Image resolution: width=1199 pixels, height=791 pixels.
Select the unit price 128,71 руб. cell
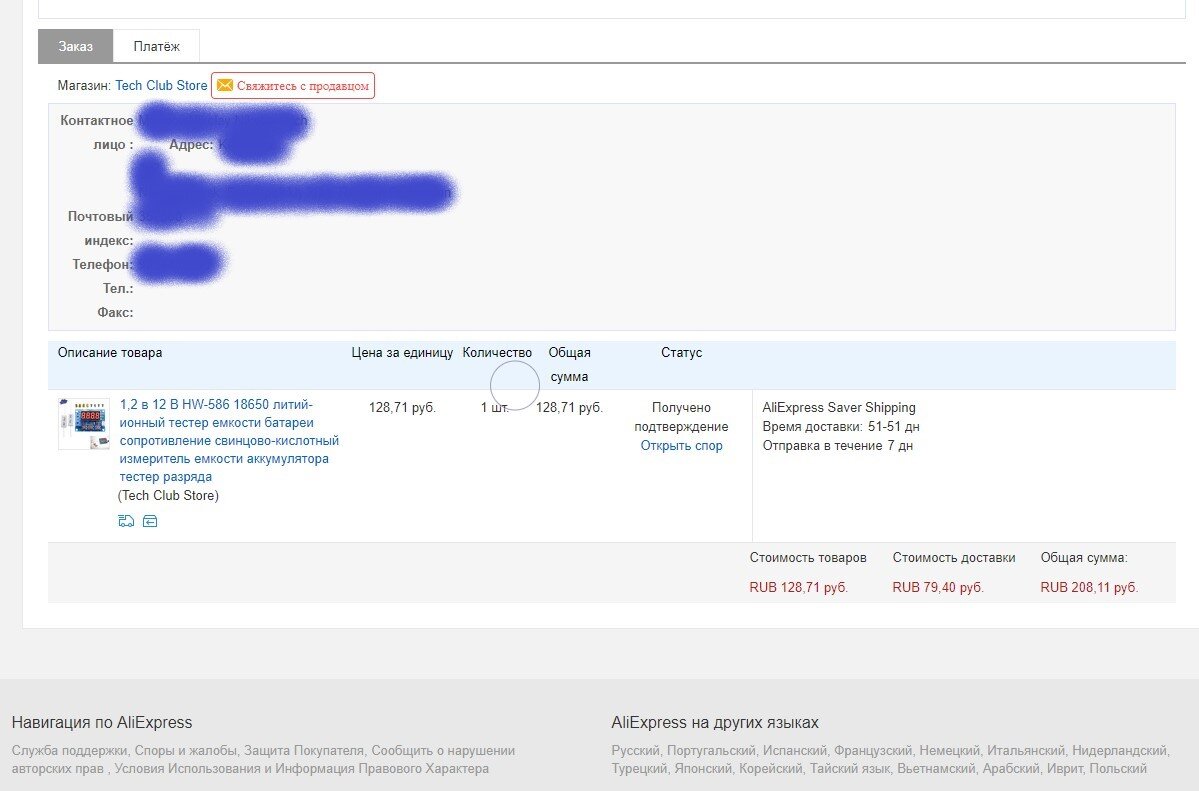(x=402, y=408)
